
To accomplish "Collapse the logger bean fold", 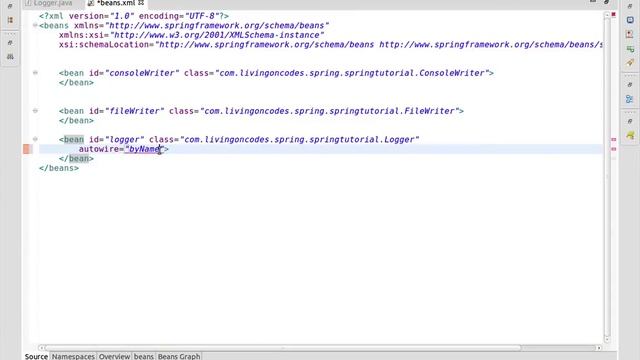I will [x=35, y=139].
